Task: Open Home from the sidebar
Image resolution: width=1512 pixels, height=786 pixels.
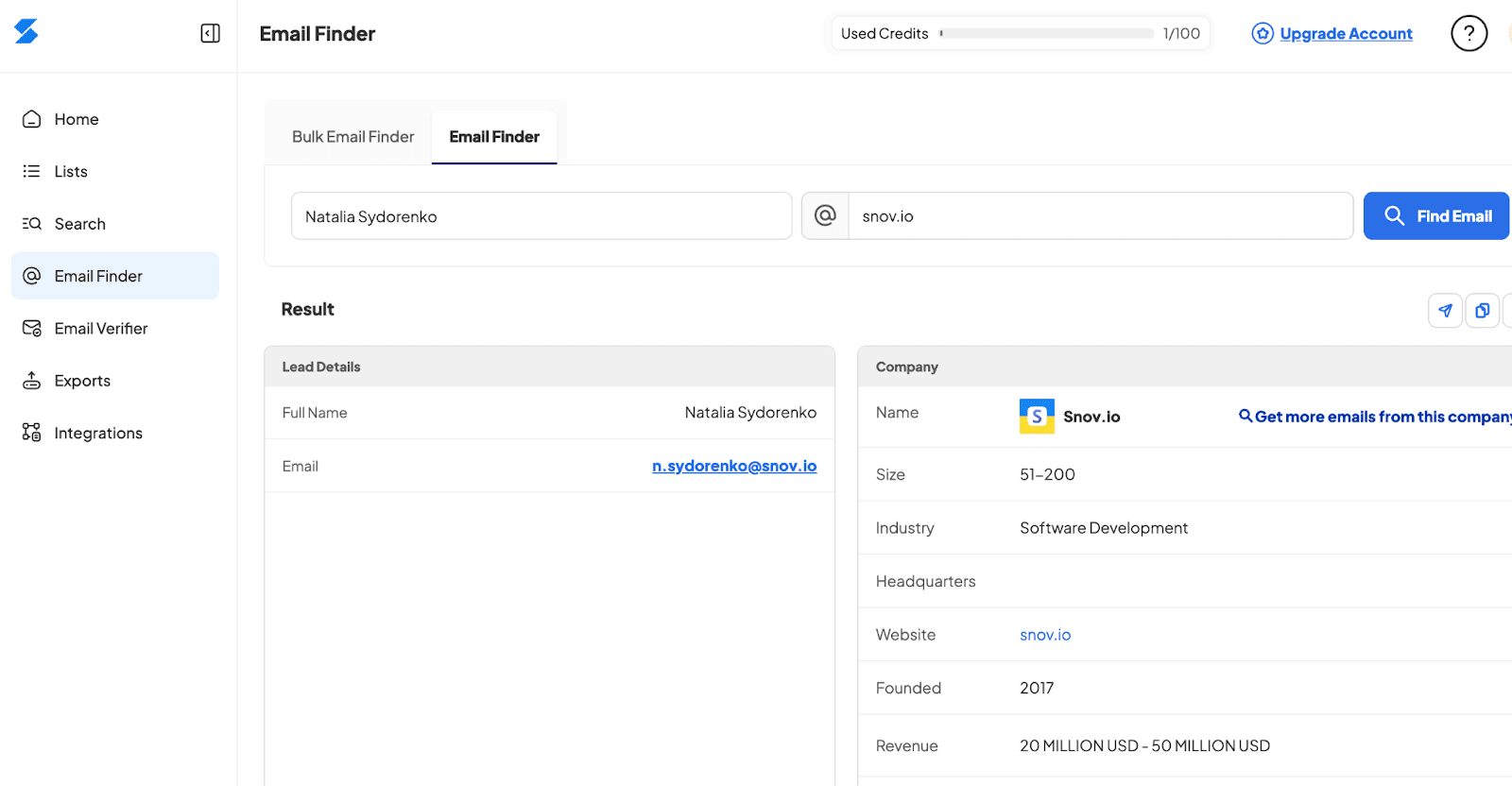Action: [x=77, y=119]
